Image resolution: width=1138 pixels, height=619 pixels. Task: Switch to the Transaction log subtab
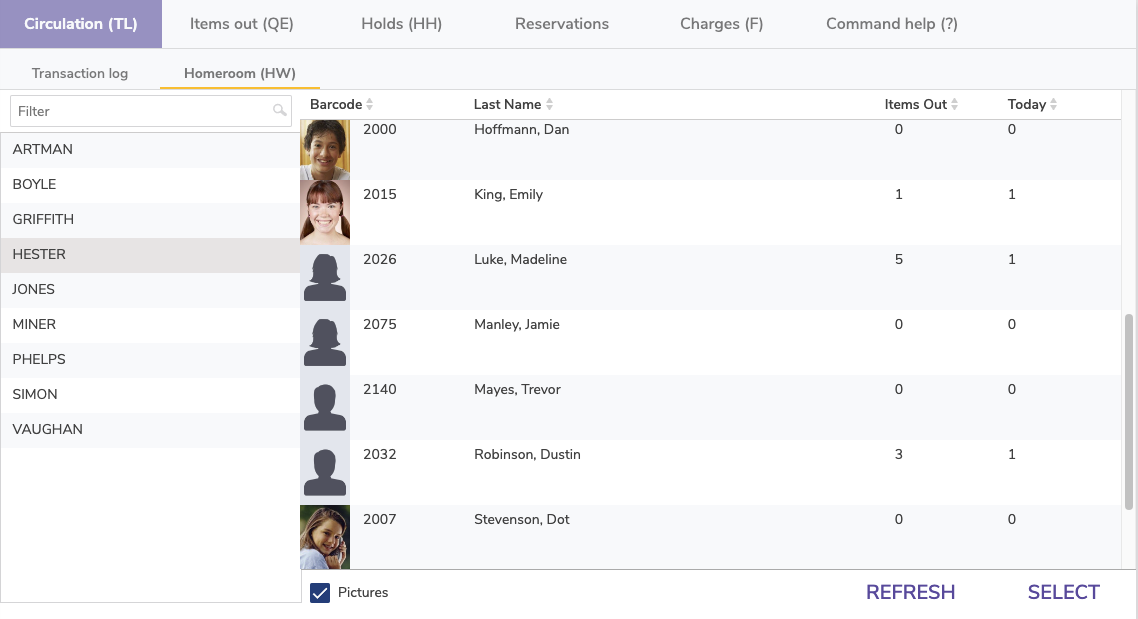click(80, 73)
